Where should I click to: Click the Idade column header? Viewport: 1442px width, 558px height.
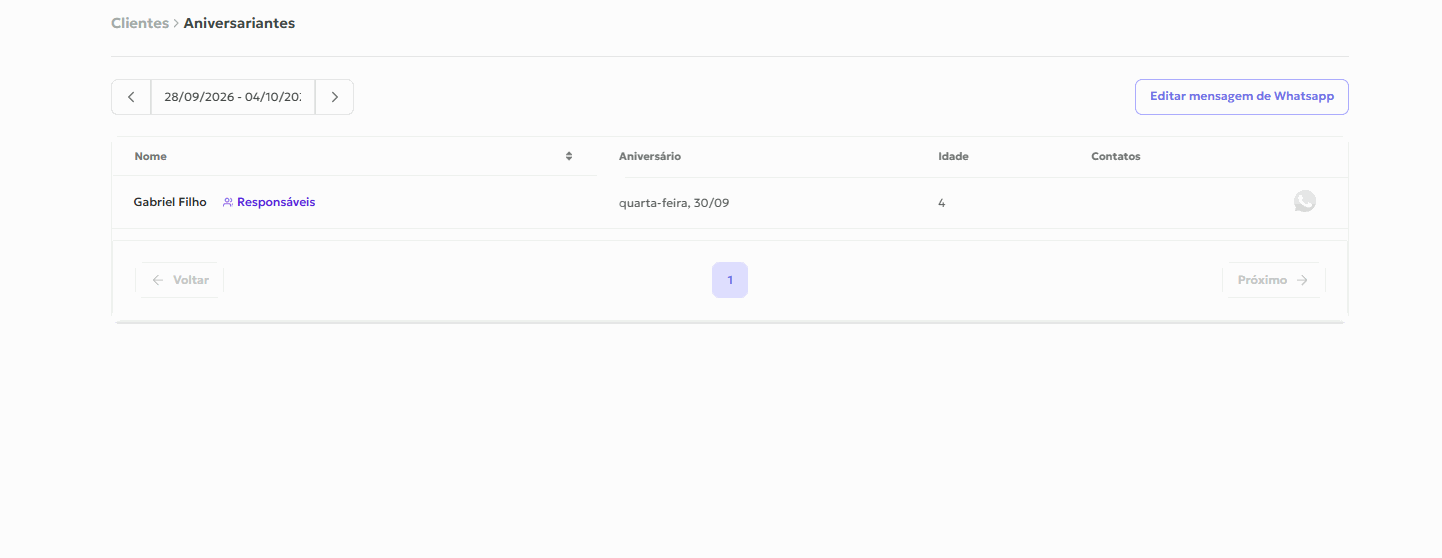tap(953, 156)
